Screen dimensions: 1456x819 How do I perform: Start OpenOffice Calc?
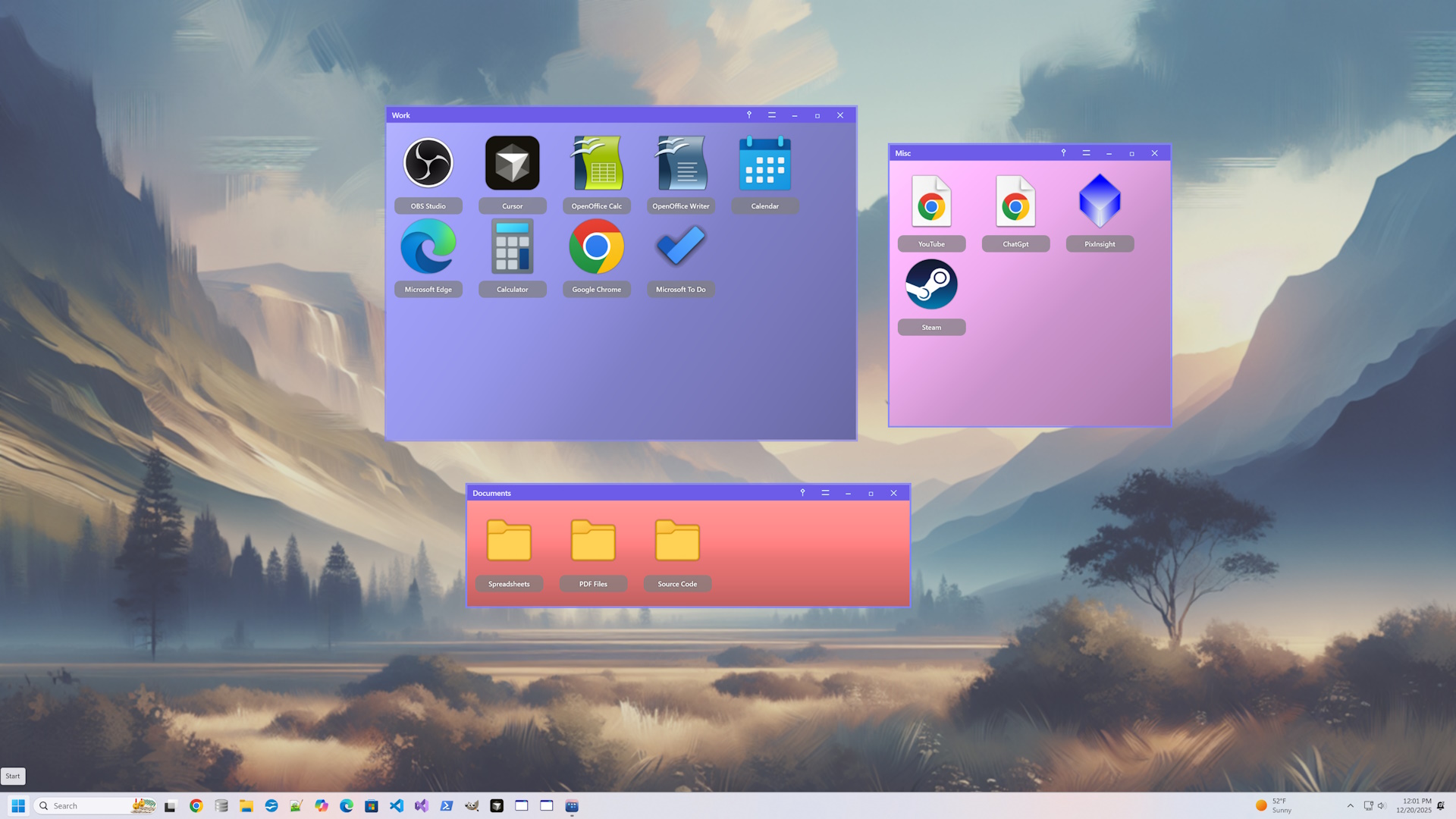[x=596, y=162]
